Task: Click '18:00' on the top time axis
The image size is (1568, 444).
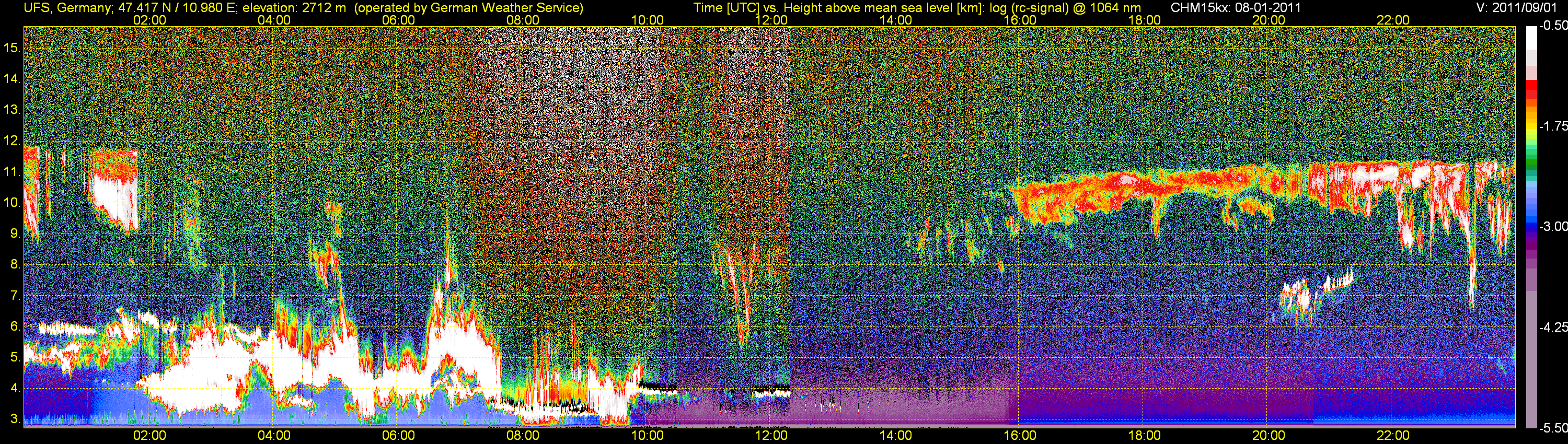Action: (1144, 20)
